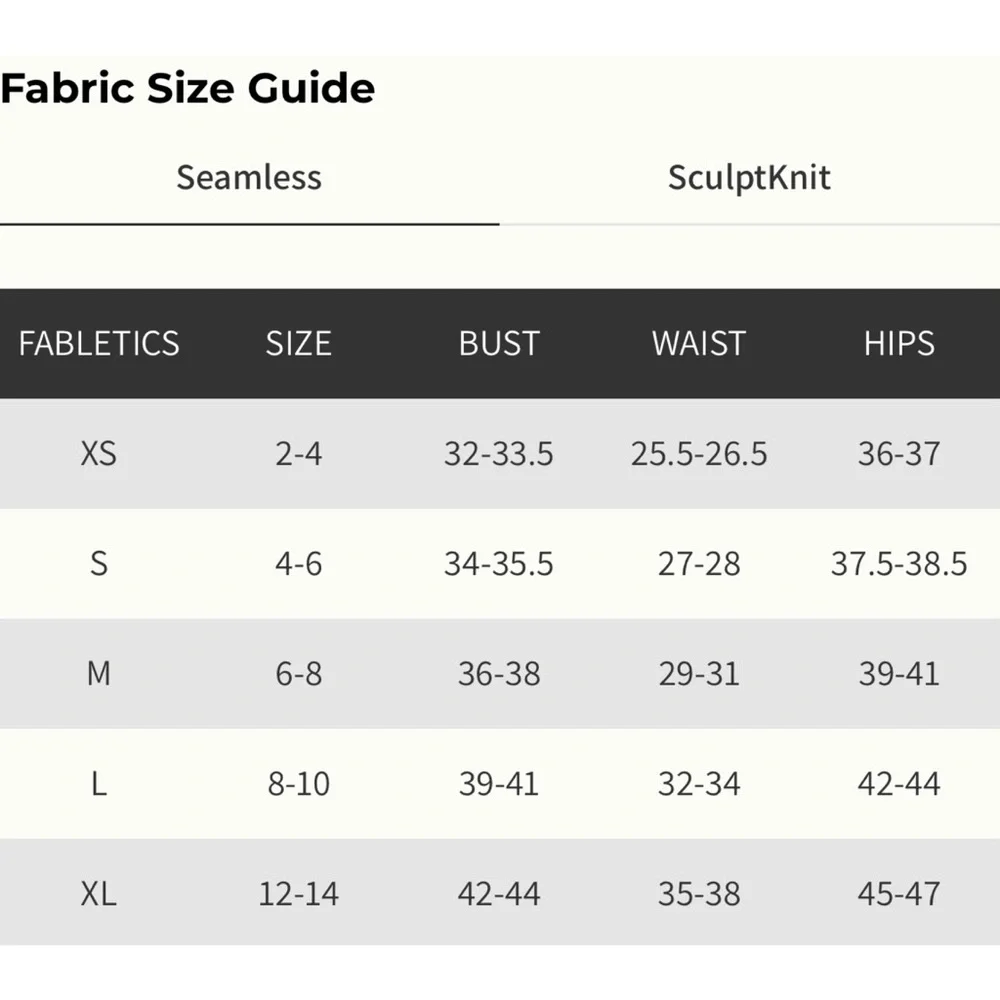This screenshot has width=1000, height=1000.
Task: Switch to the SculptKnit tab
Action: (749, 178)
